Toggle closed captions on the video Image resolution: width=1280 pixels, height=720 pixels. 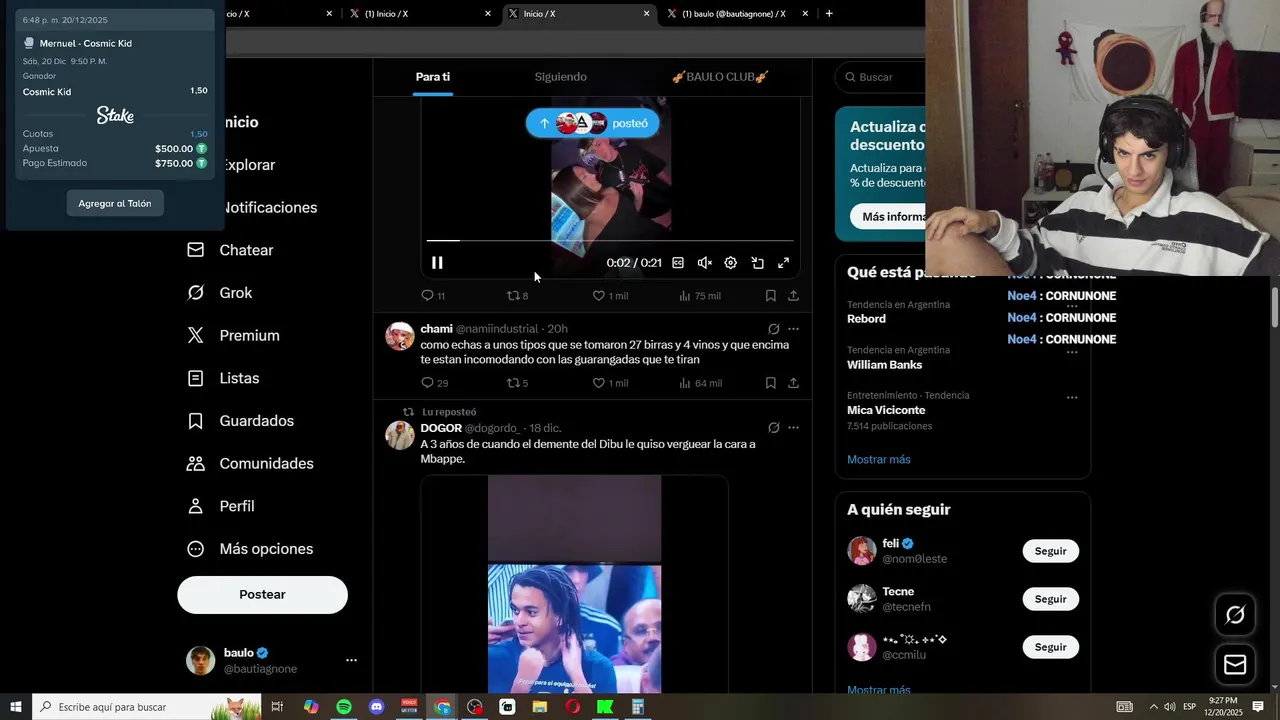tap(678, 263)
